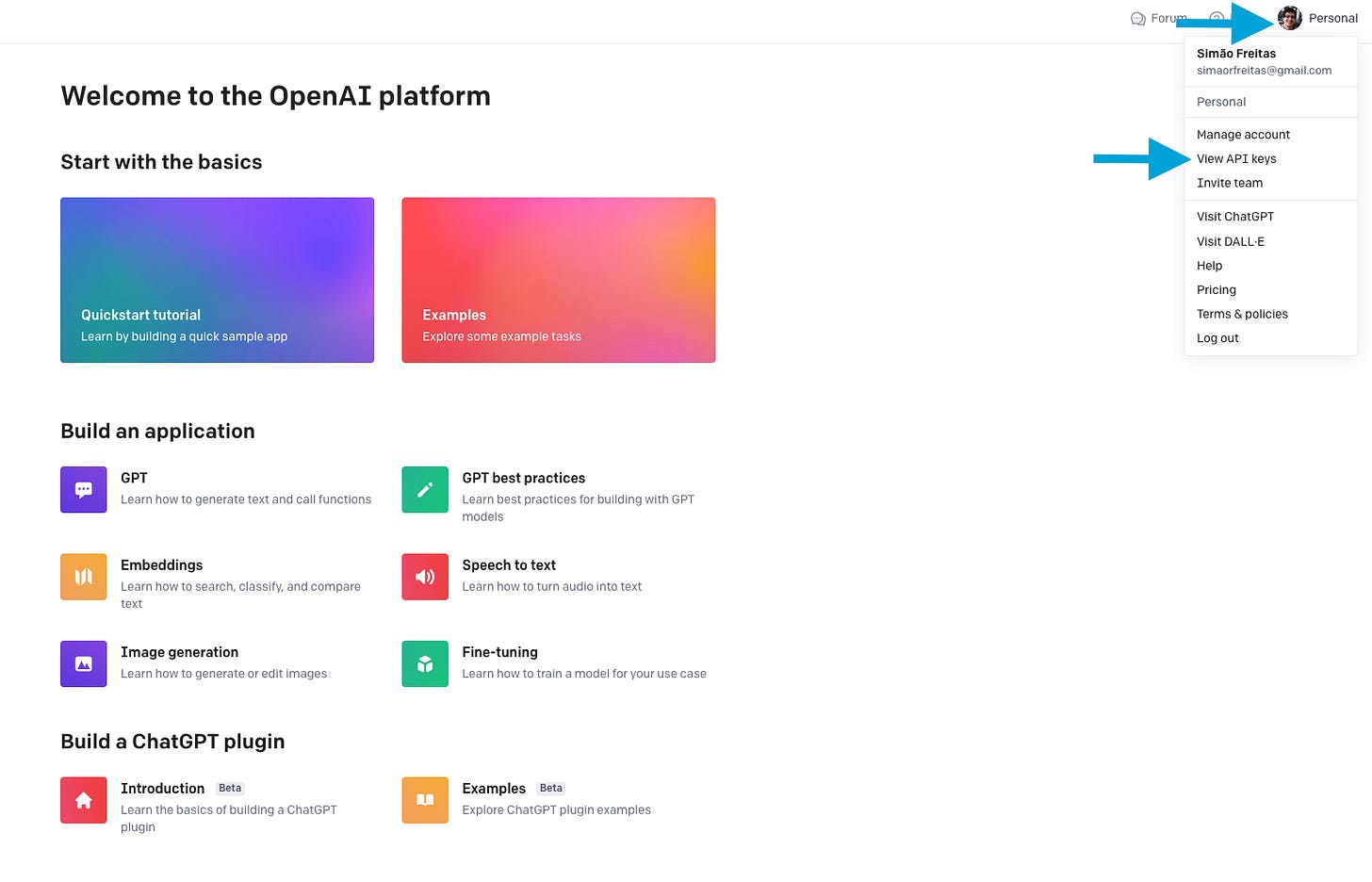Image resolution: width=1372 pixels, height=882 pixels.
Task: Click the red Introduction home icon
Action: coord(84,800)
